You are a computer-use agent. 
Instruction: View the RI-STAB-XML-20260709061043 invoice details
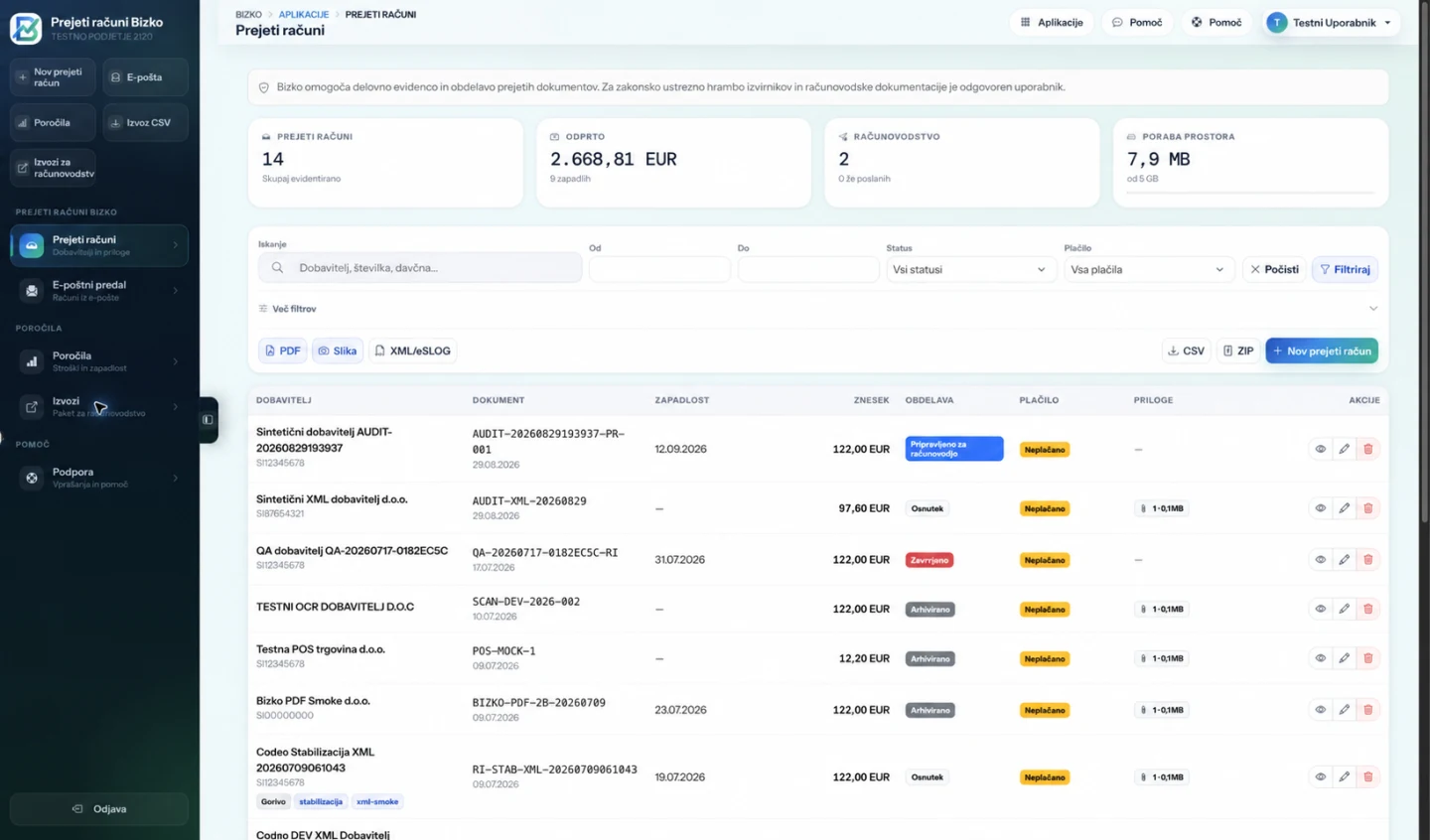(1320, 776)
